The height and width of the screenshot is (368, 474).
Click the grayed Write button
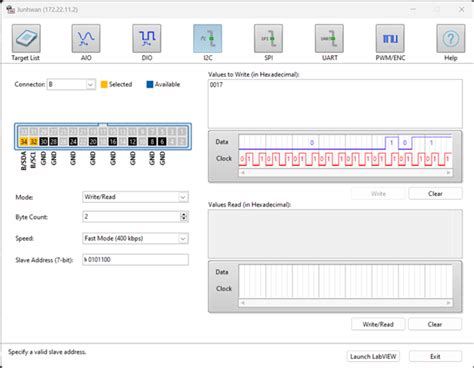click(378, 194)
